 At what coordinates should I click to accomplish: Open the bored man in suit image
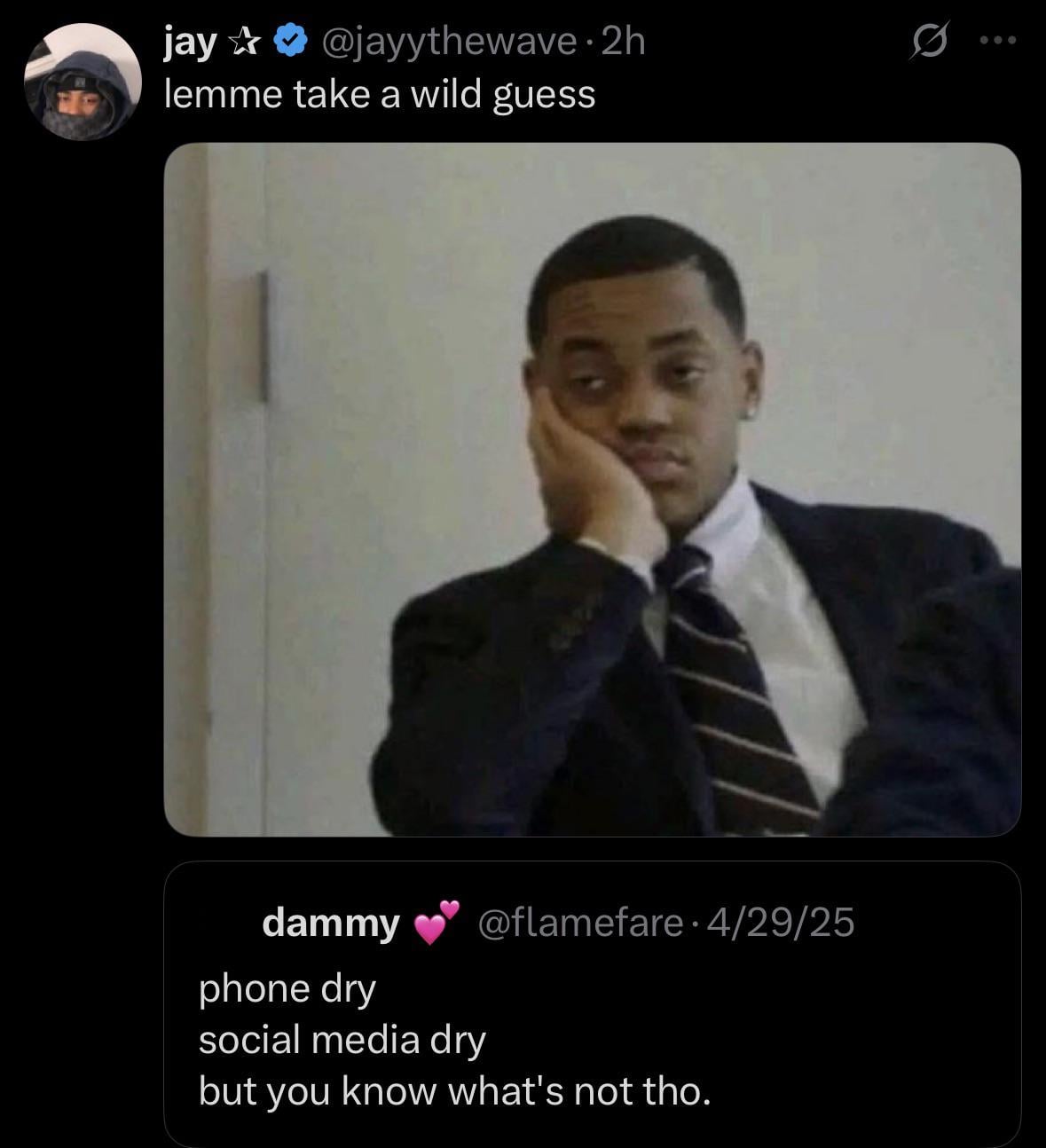pos(592,489)
